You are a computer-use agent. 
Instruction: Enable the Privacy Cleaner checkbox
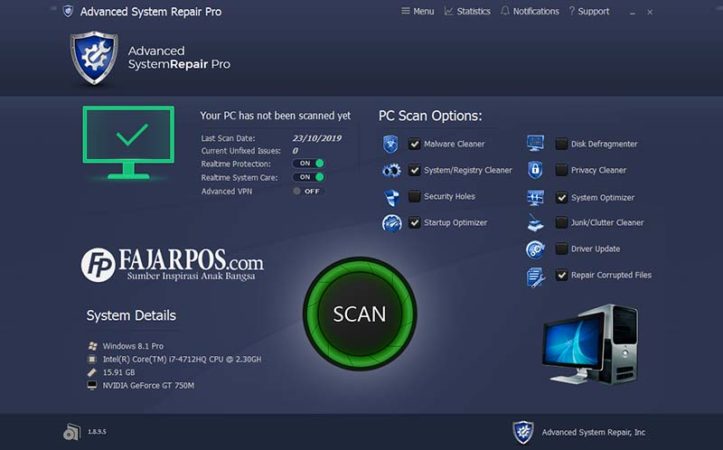pyautogui.click(x=561, y=170)
